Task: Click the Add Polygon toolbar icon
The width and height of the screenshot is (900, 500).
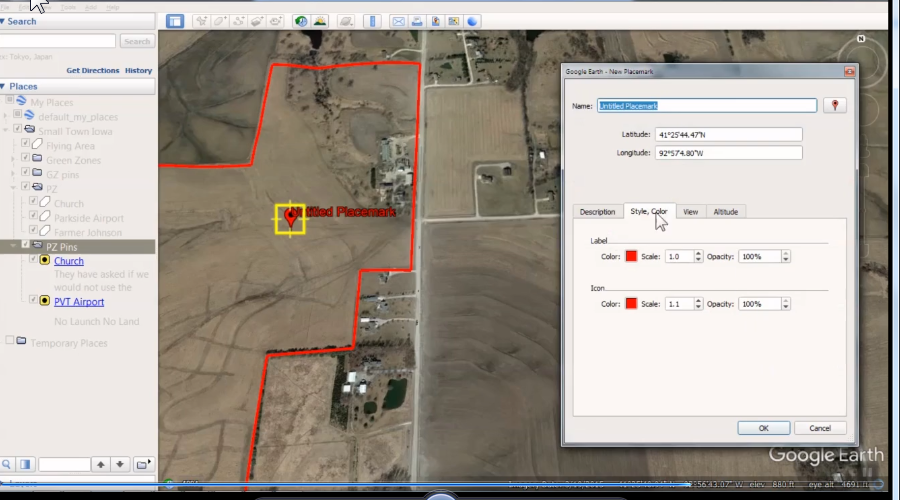Action: [220, 21]
